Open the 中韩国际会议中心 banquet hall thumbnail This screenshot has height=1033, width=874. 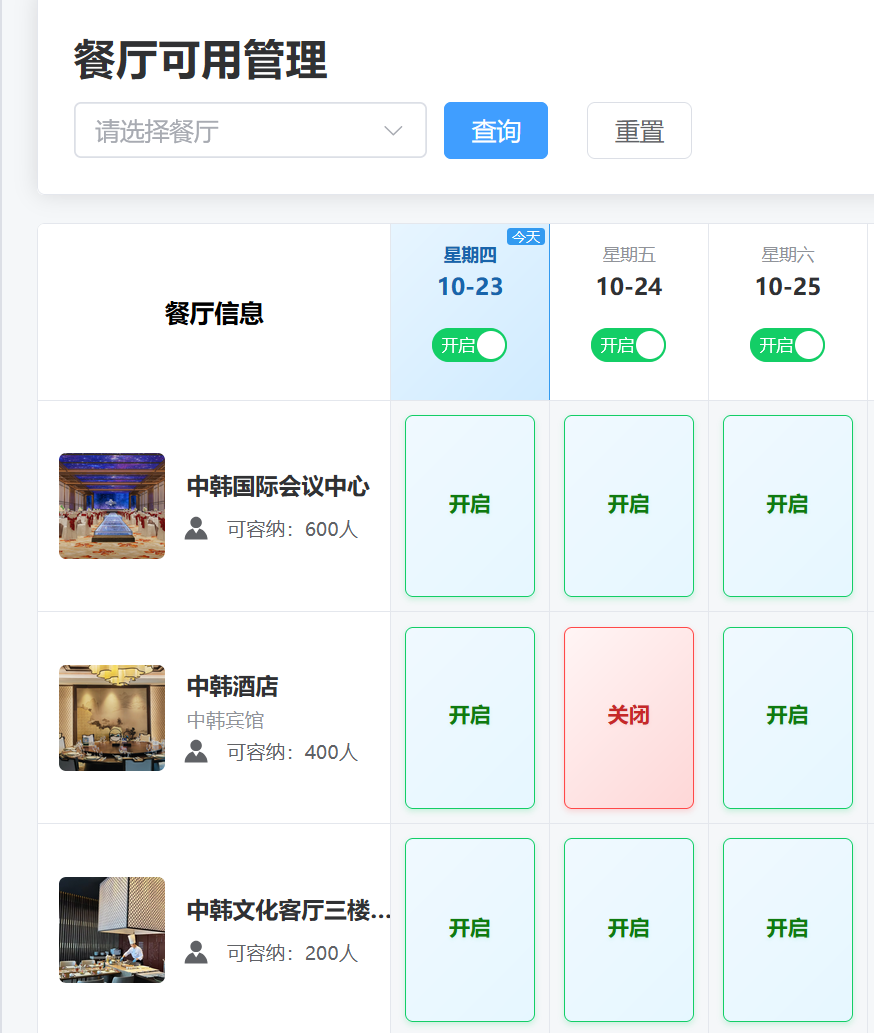(x=112, y=506)
